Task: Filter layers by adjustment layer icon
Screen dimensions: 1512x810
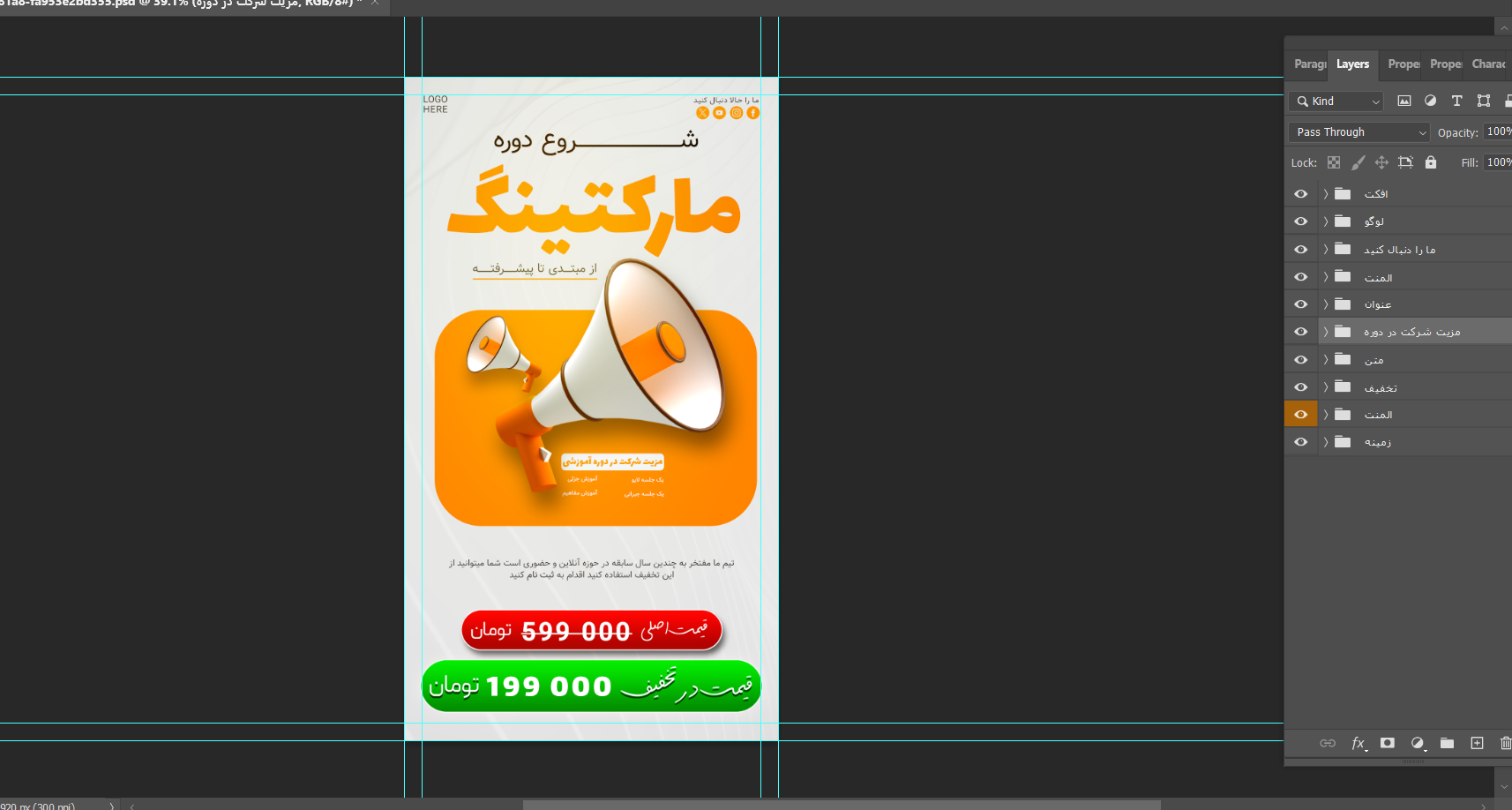Action: click(1431, 101)
